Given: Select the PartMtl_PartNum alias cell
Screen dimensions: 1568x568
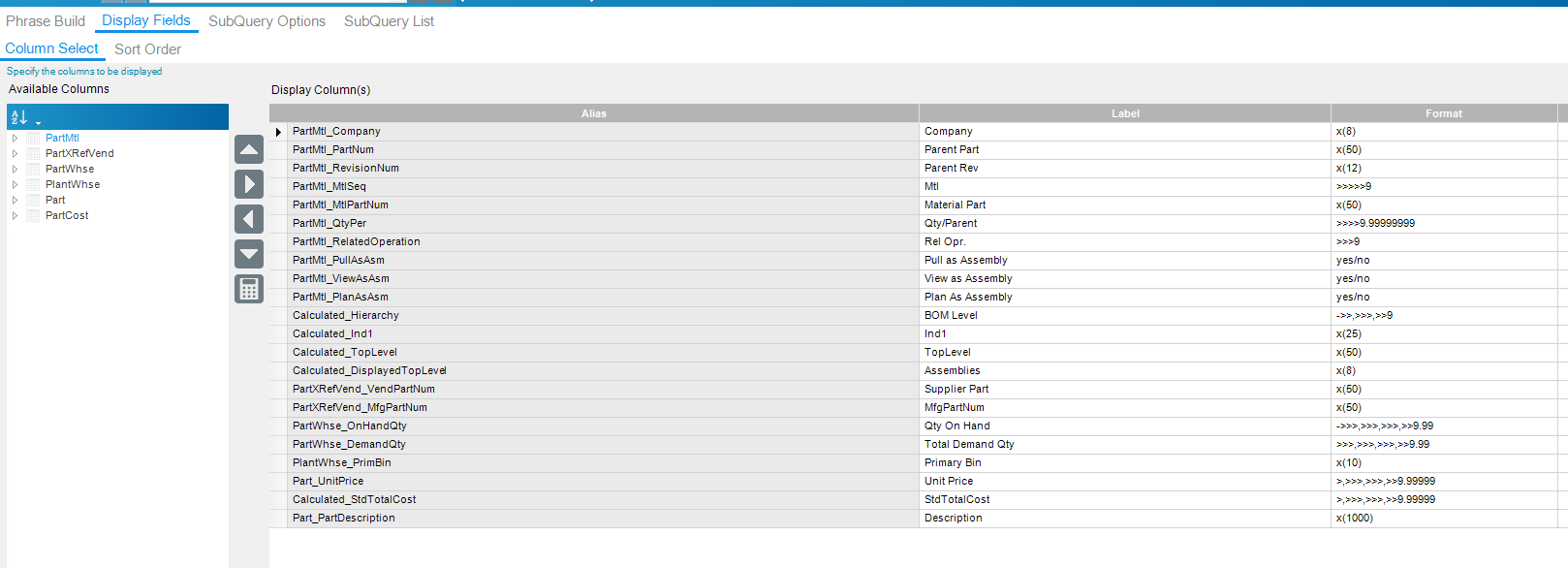Looking at the screenshot, I should 603,150.
